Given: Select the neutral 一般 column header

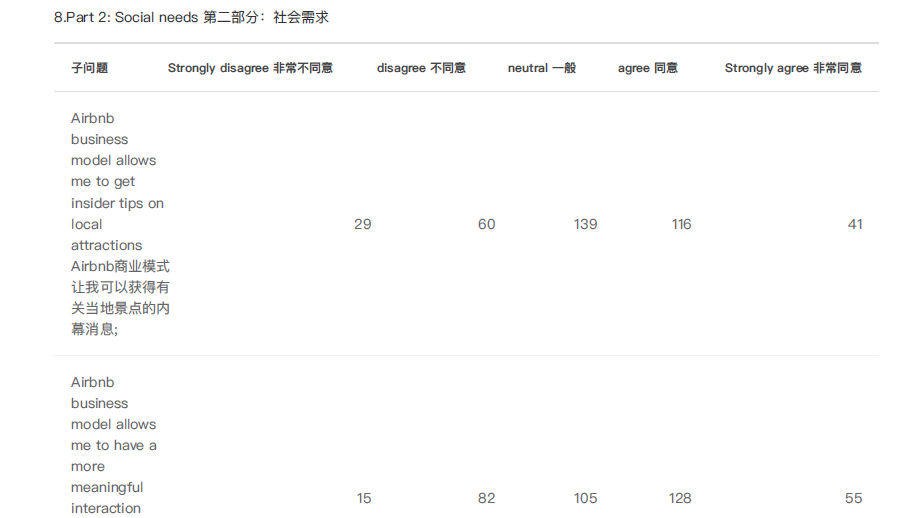Looking at the screenshot, I should [x=541, y=68].
